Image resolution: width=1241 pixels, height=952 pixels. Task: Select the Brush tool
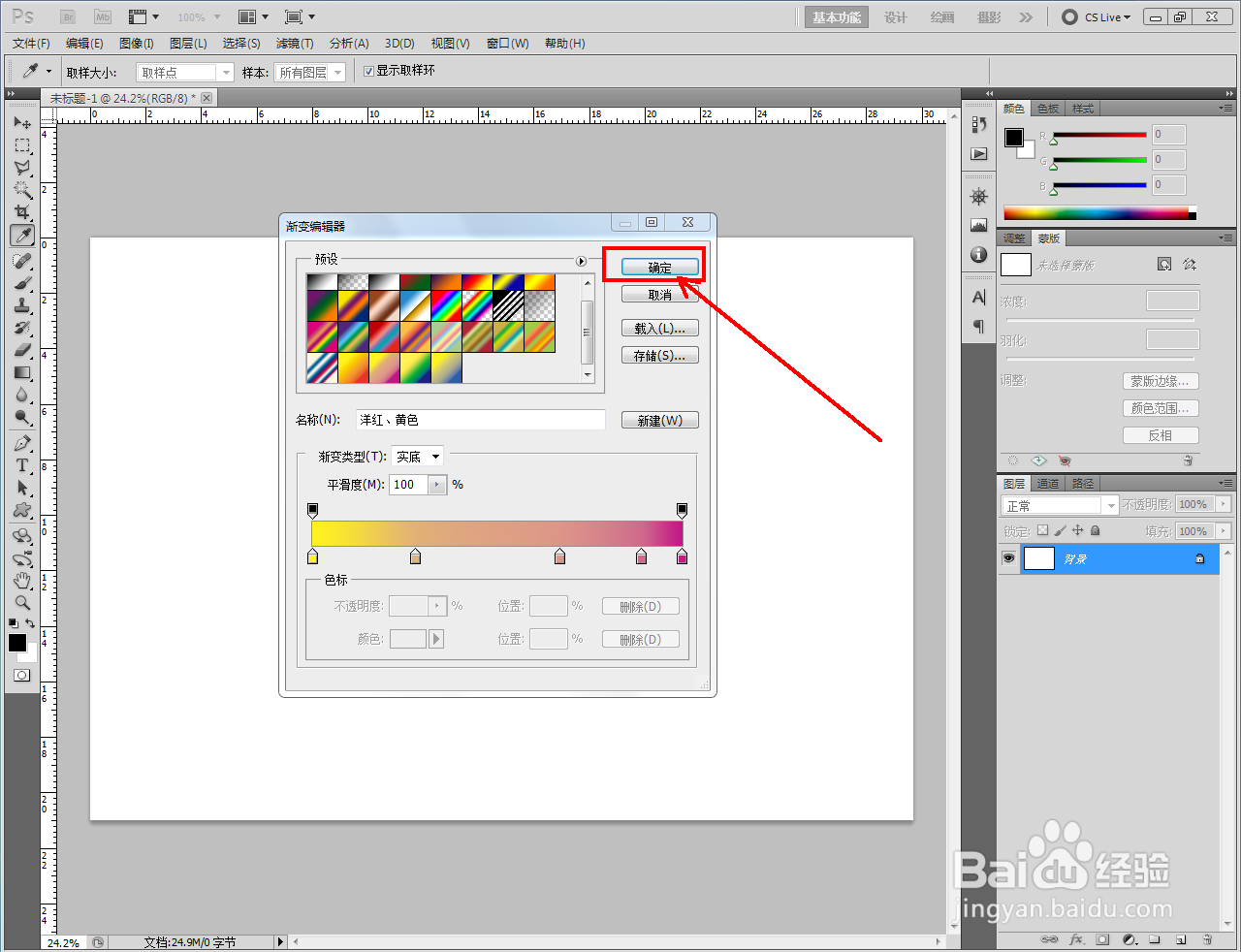tap(22, 283)
